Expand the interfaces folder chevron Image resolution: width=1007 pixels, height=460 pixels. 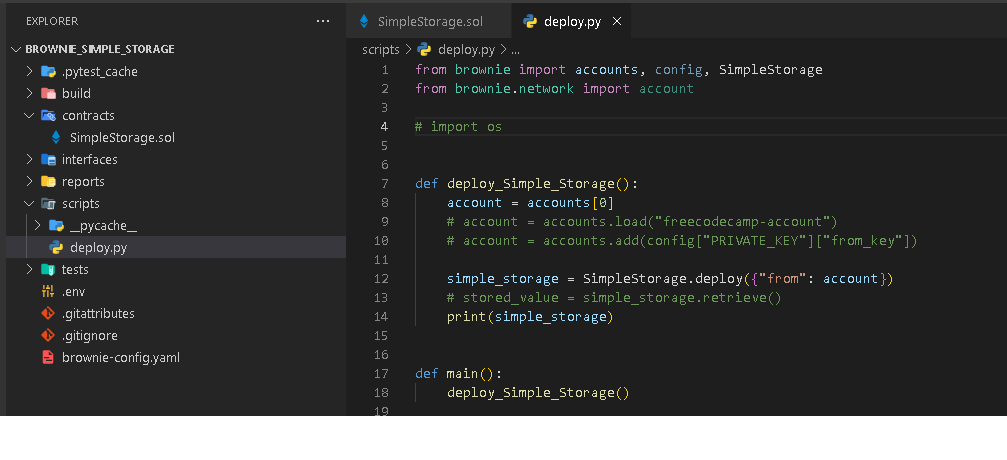[29, 159]
